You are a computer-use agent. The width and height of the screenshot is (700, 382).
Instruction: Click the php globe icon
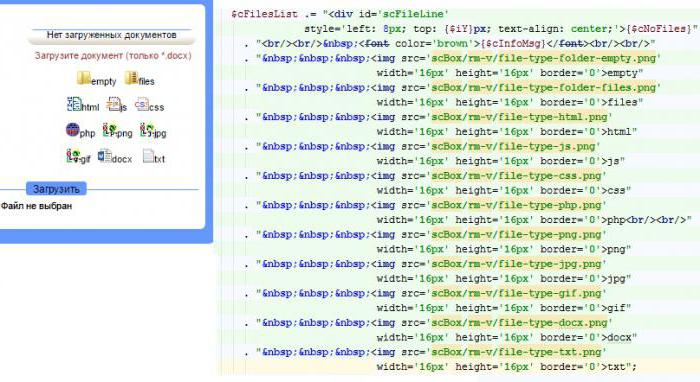pyautogui.click(x=72, y=130)
